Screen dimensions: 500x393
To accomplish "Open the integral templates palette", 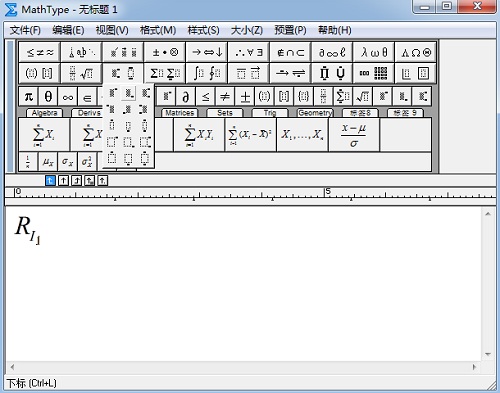I will [x=207, y=73].
